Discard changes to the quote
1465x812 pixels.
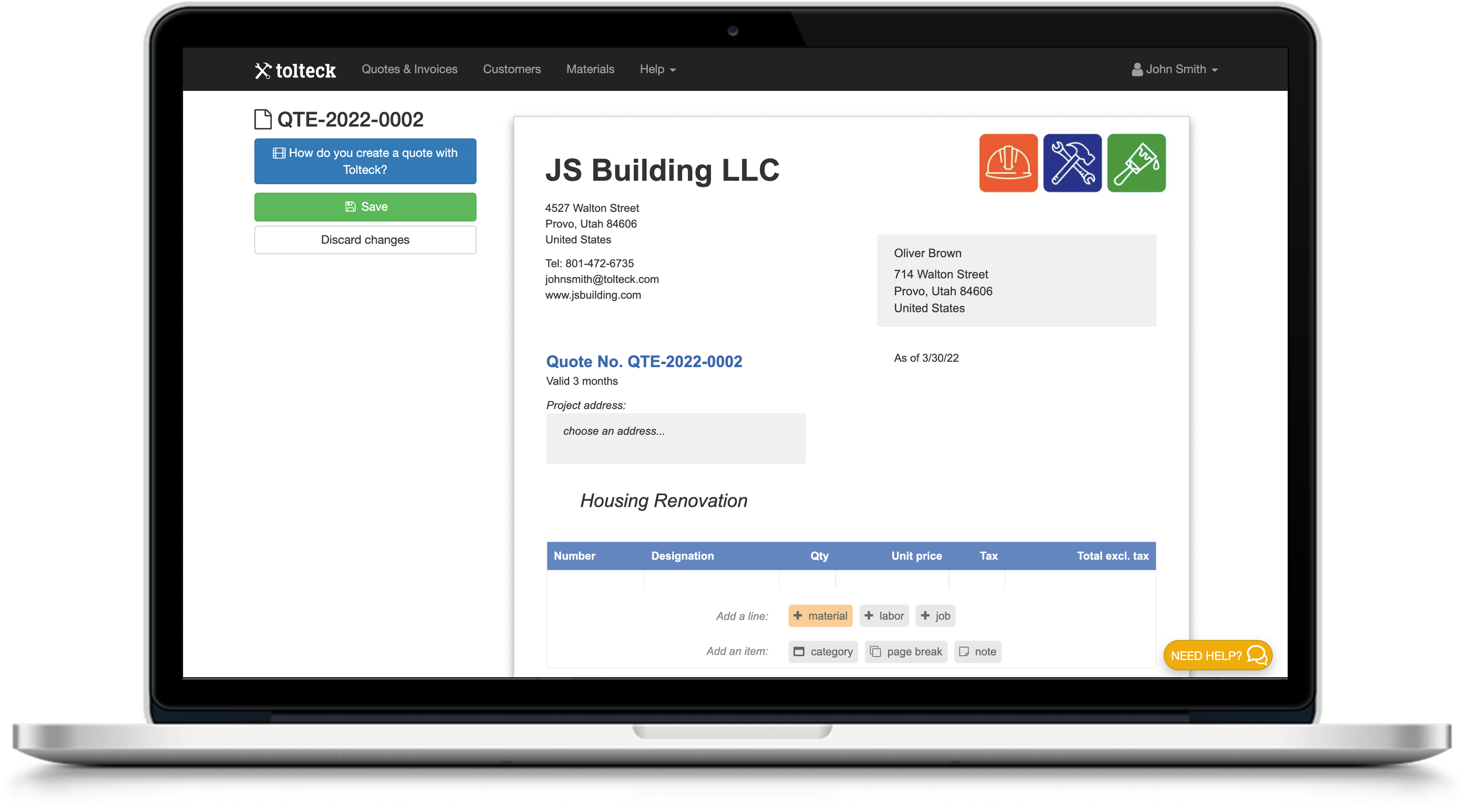click(x=365, y=239)
